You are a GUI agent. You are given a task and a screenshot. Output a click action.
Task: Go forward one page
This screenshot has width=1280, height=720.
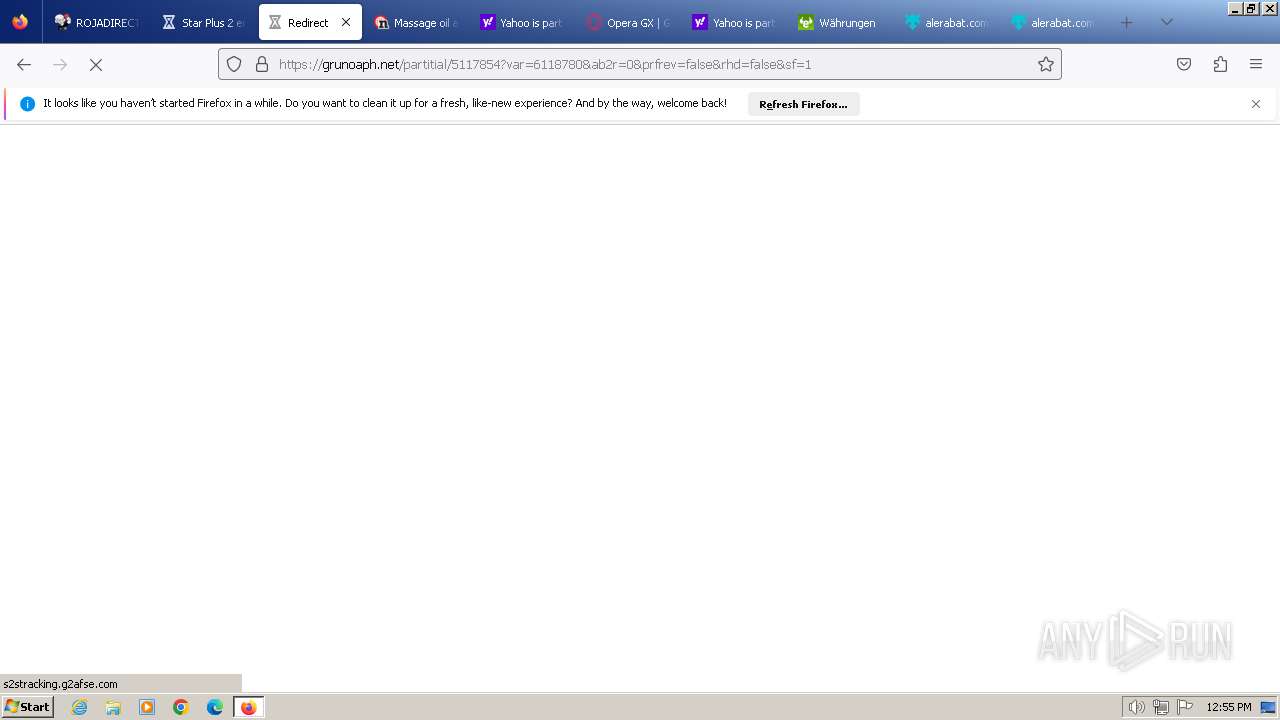coord(60,64)
